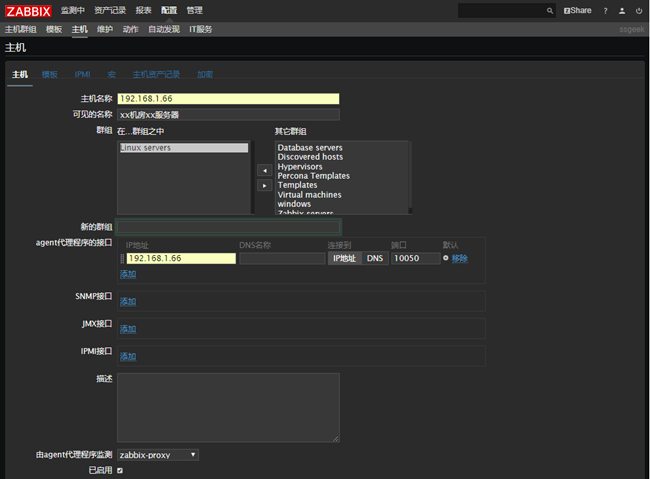Click 添加 link for SNMP接口
The width and height of the screenshot is (650, 479).
coord(128,302)
